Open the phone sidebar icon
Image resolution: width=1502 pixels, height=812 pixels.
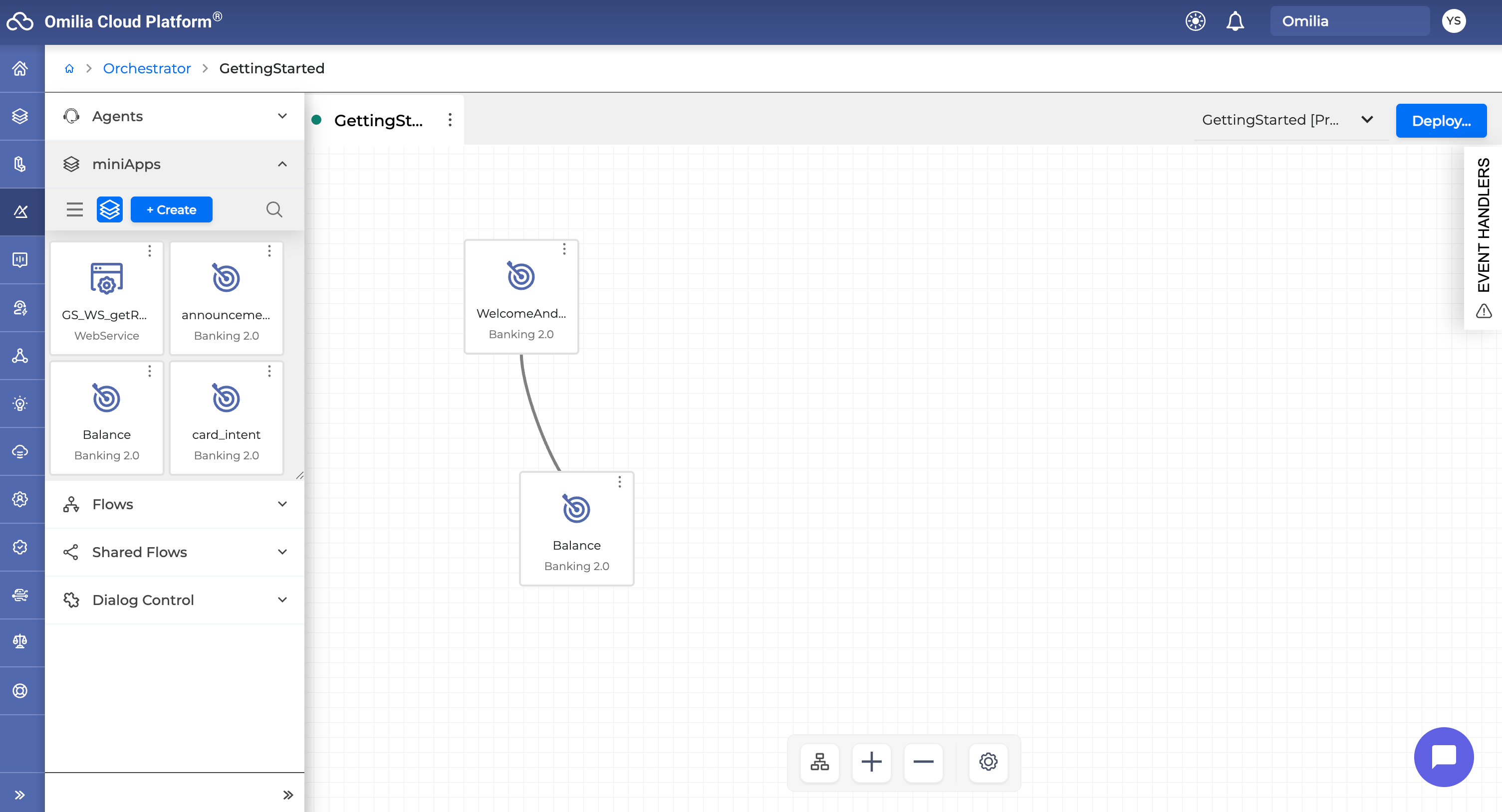[20, 164]
